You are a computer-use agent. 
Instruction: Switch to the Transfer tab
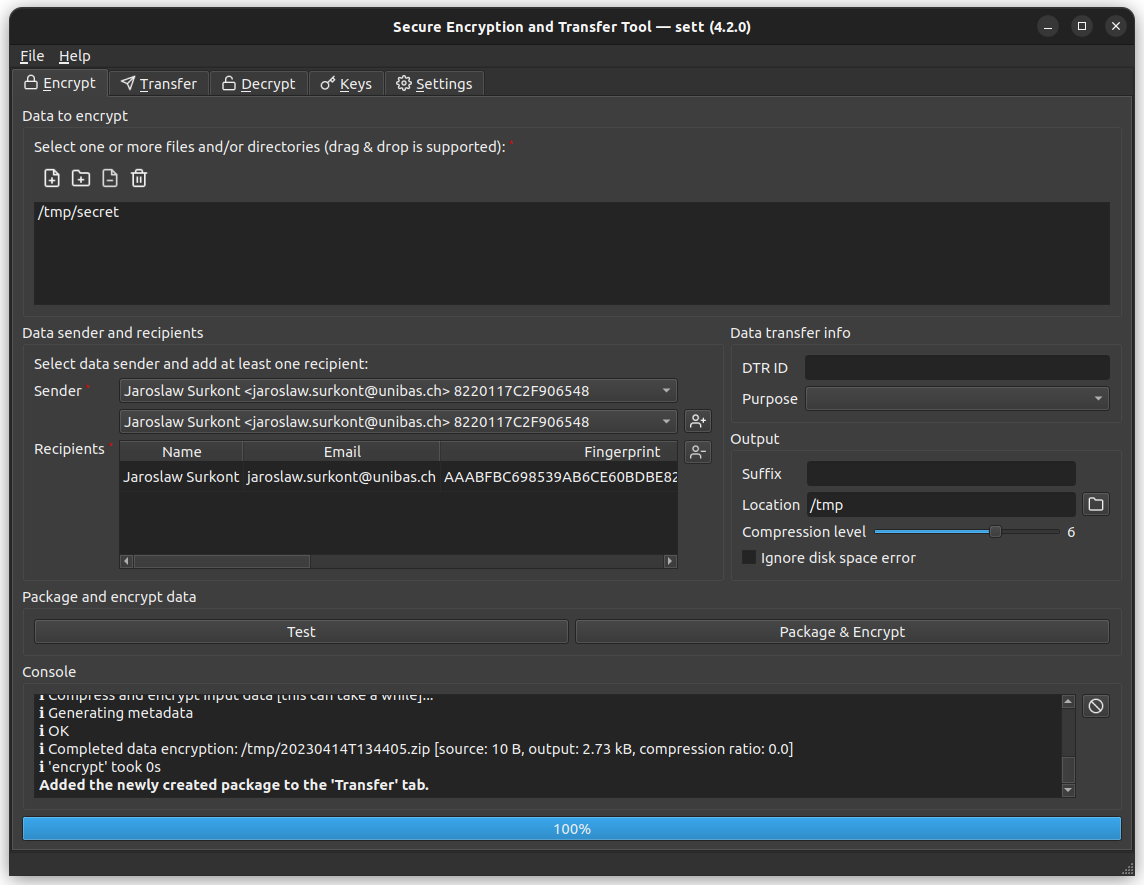[x=158, y=84]
